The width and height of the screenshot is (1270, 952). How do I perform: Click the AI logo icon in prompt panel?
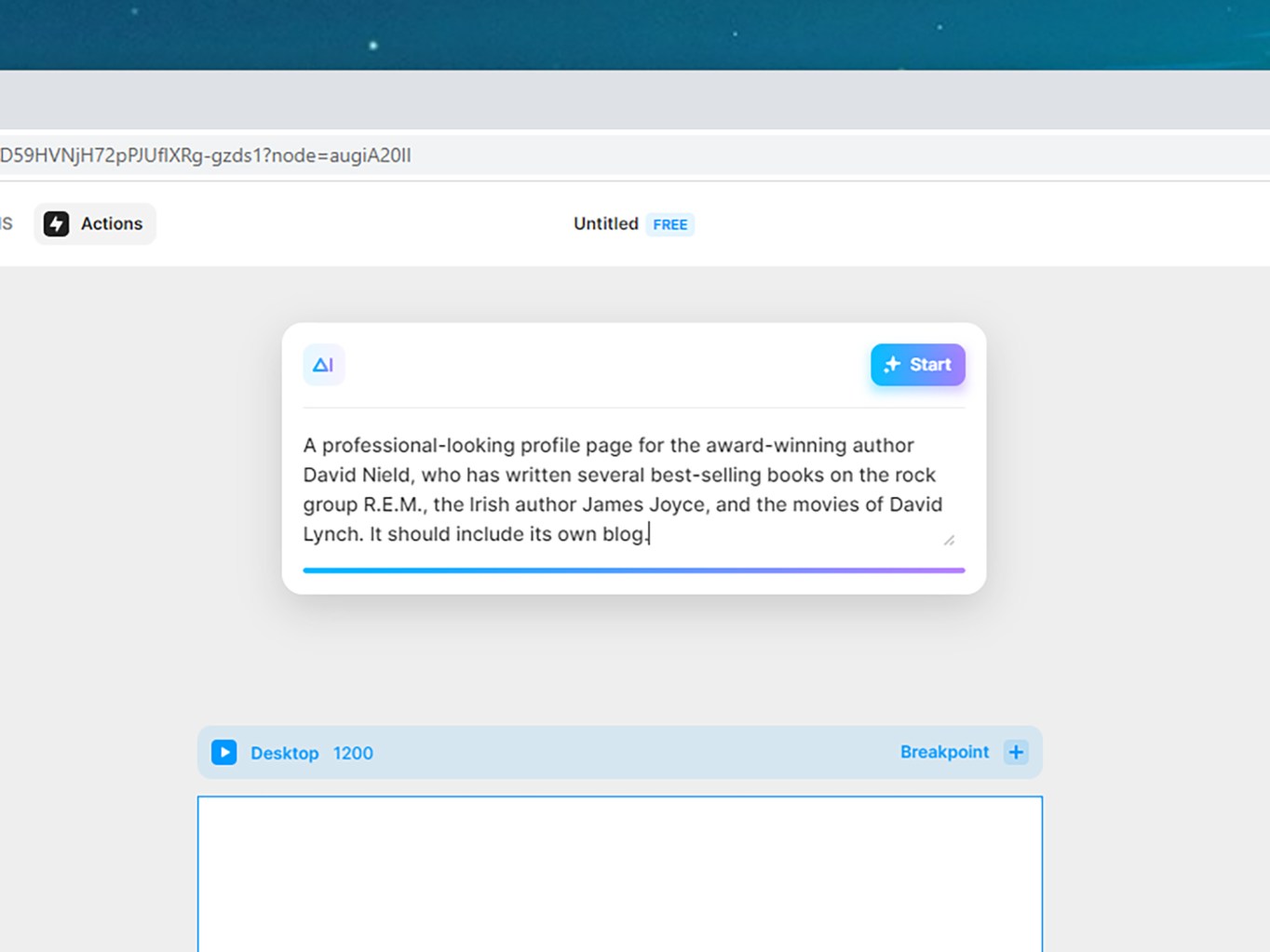coord(323,365)
